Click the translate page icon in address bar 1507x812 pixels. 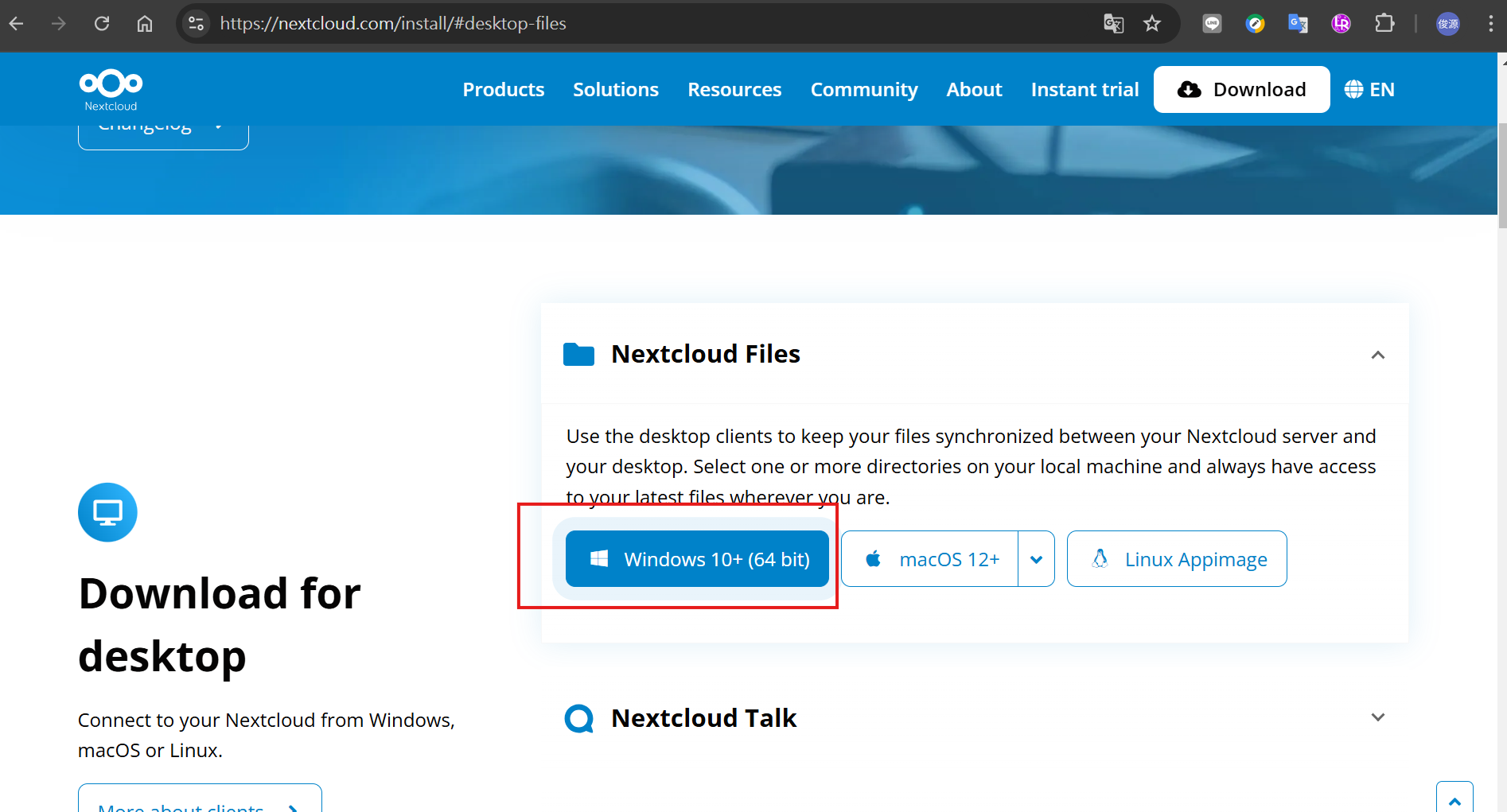coord(1113,24)
